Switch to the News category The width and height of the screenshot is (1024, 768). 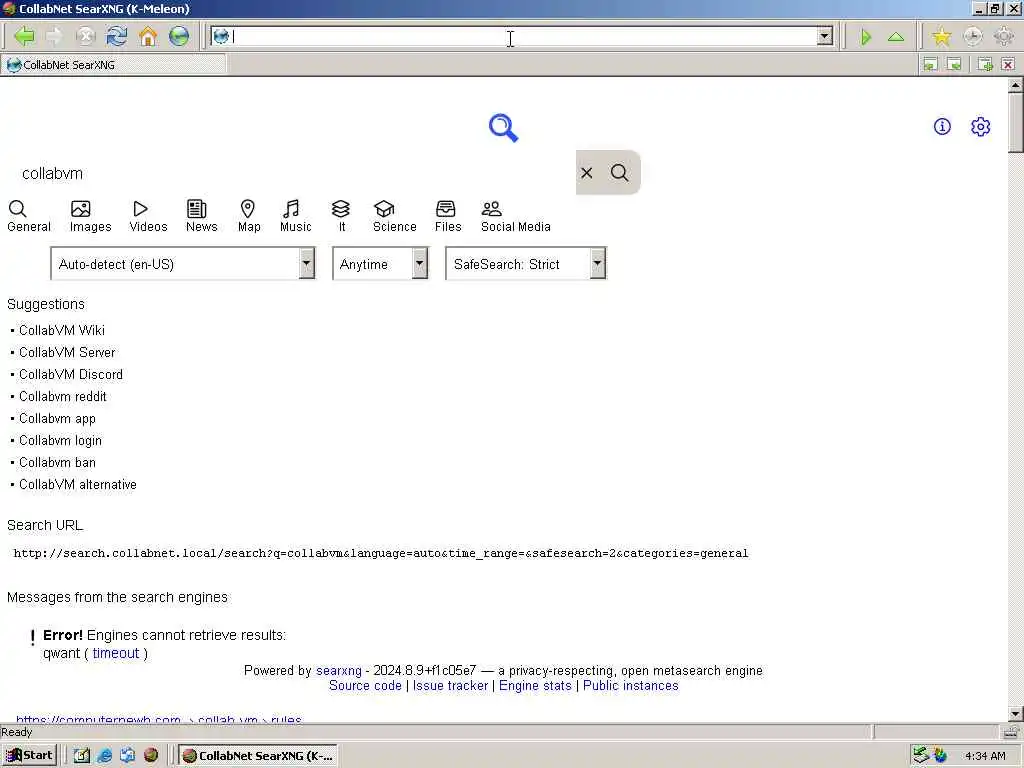[201, 216]
